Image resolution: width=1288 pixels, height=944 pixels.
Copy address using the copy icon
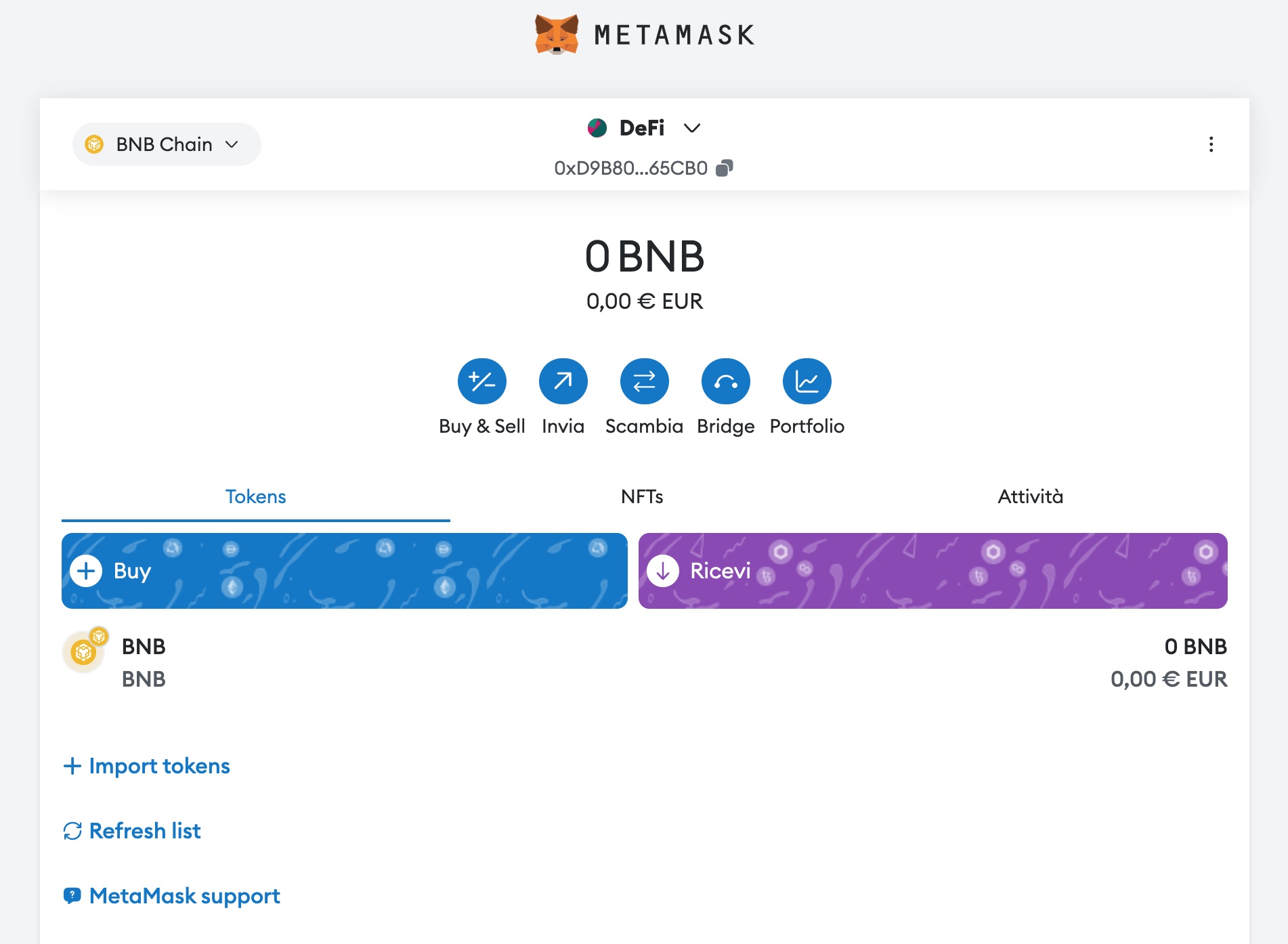(x=725, y=168)
